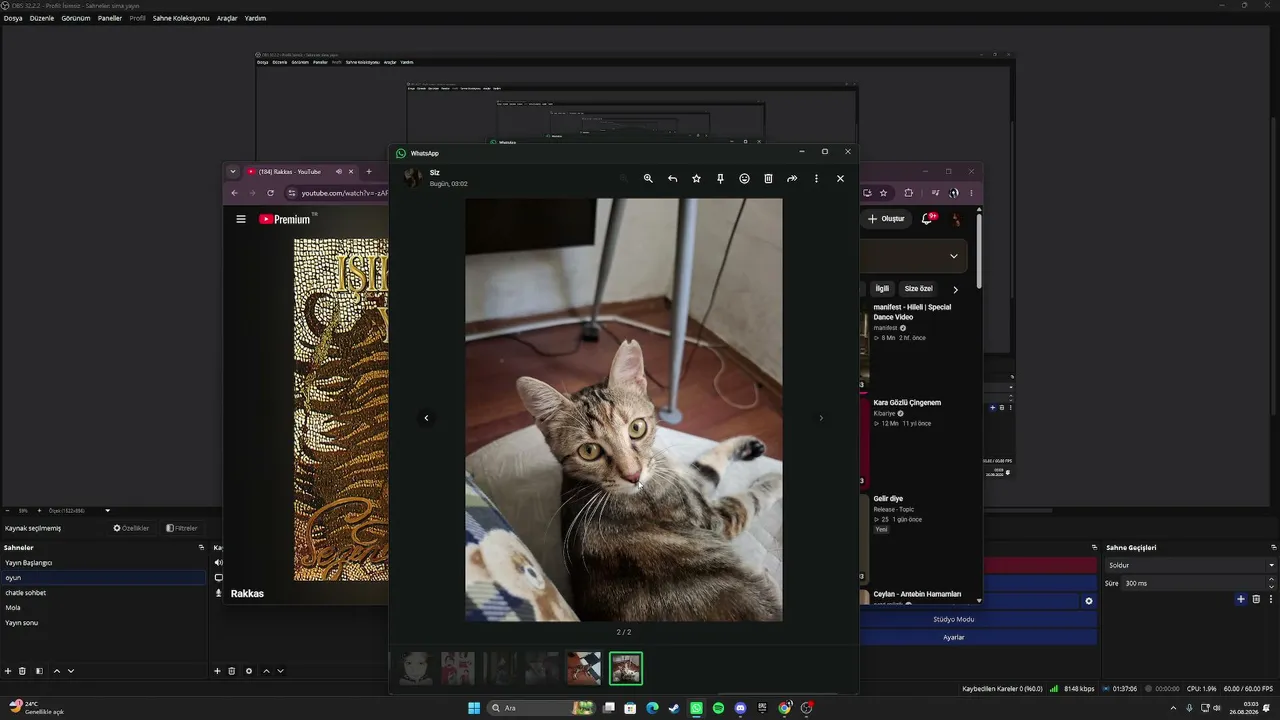Click the Özellikler button in OBS
Image resolution: width=1280 pixels, height=720 pixels.
tap(131, 528)
